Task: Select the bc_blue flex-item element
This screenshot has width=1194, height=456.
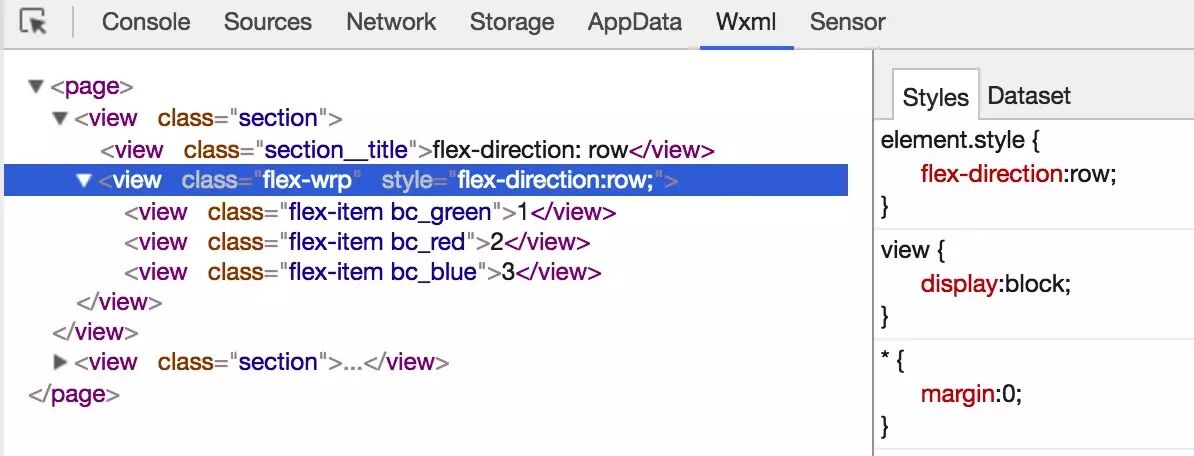Action: (363, 272)
